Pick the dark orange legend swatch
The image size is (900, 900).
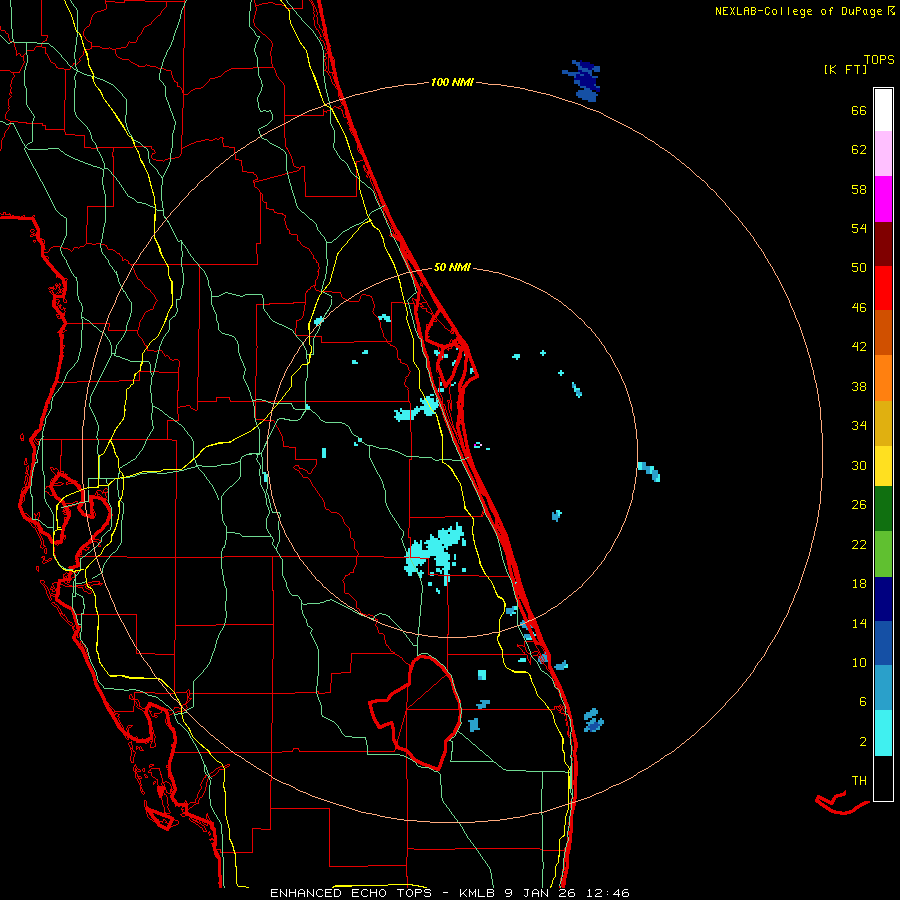883,332
